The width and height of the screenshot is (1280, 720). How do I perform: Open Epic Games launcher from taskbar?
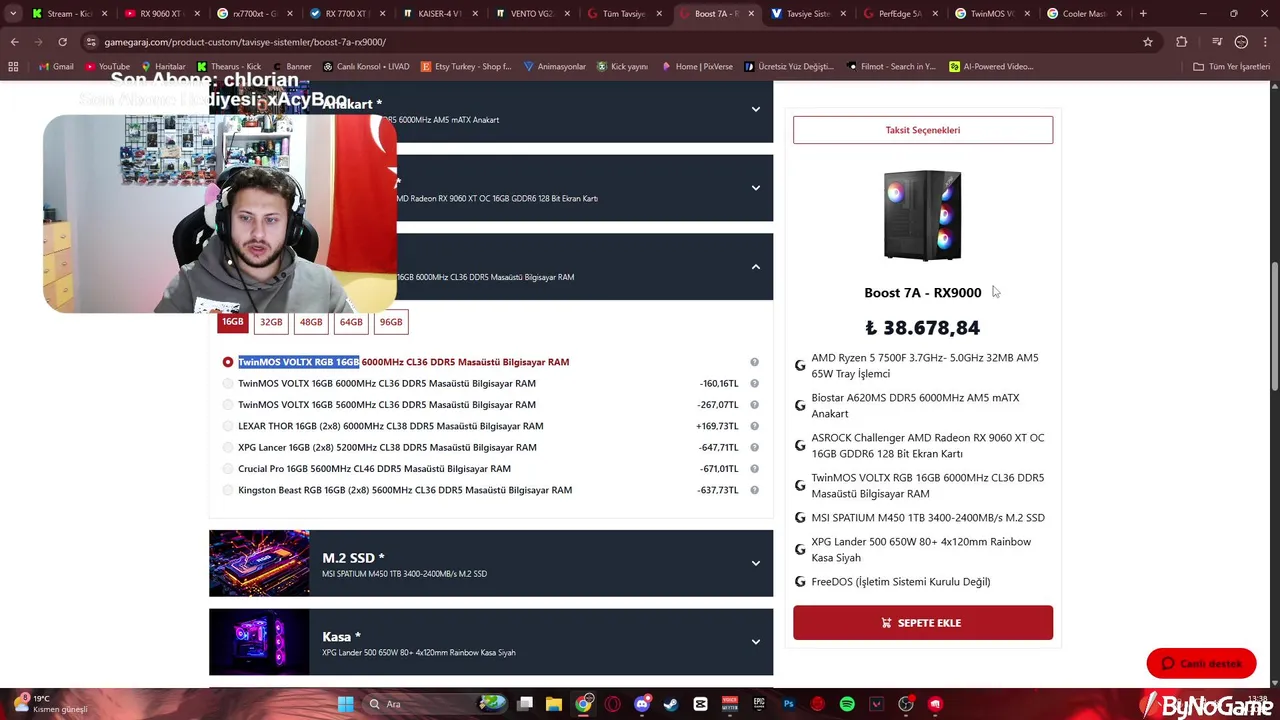759,704
